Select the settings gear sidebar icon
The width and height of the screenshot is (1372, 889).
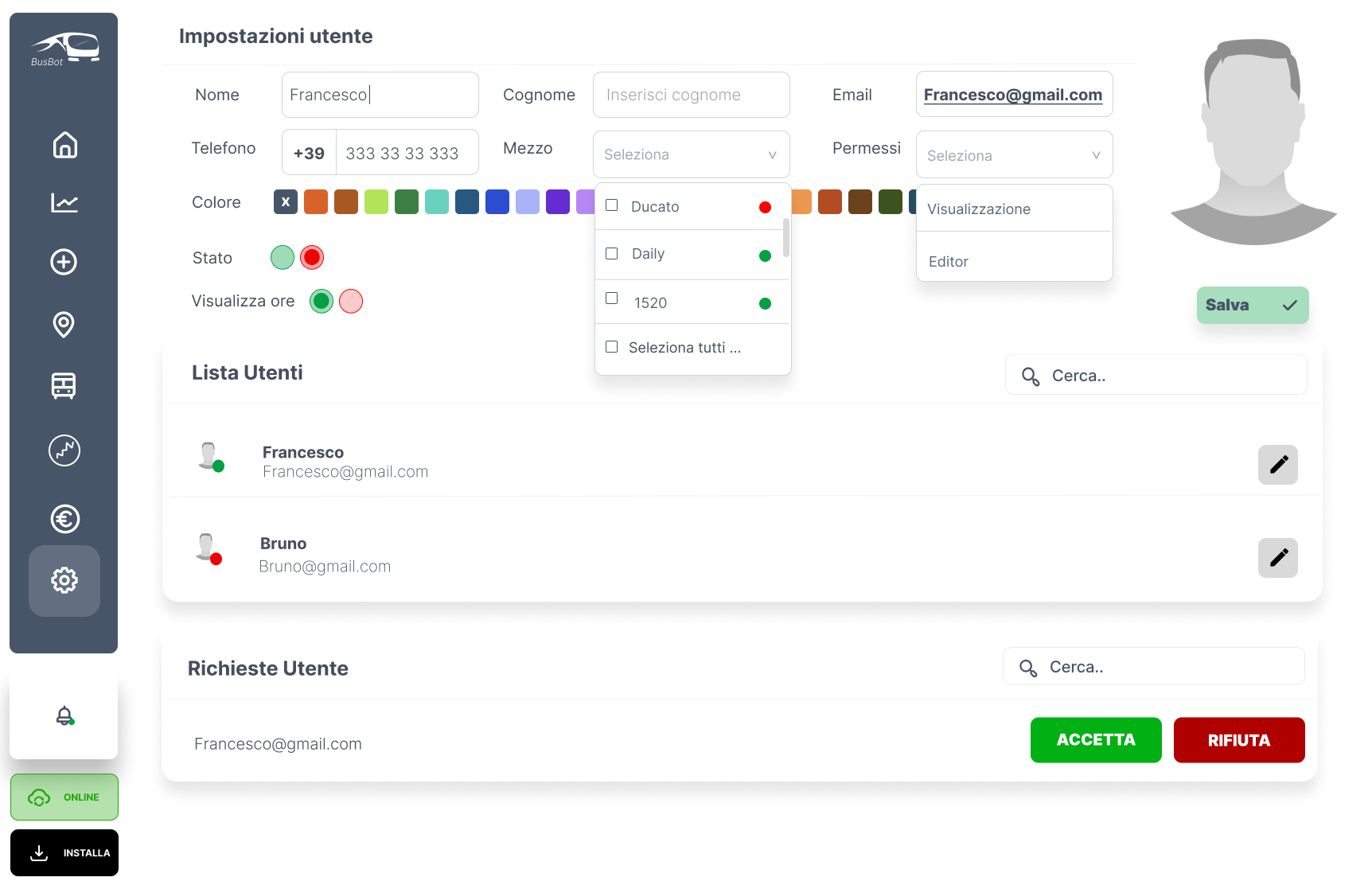pos(64,581)
